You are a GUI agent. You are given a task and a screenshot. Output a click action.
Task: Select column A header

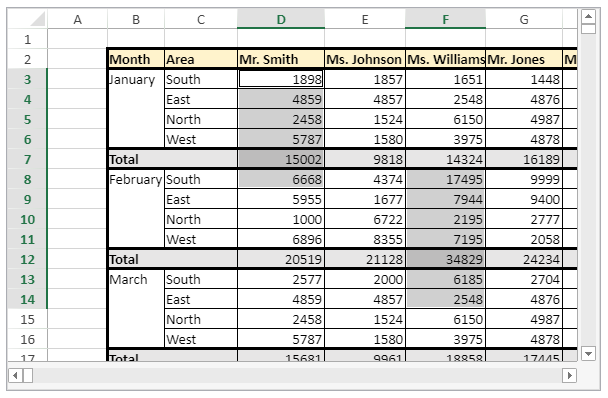pyautogui.click(x=78, y=19)
